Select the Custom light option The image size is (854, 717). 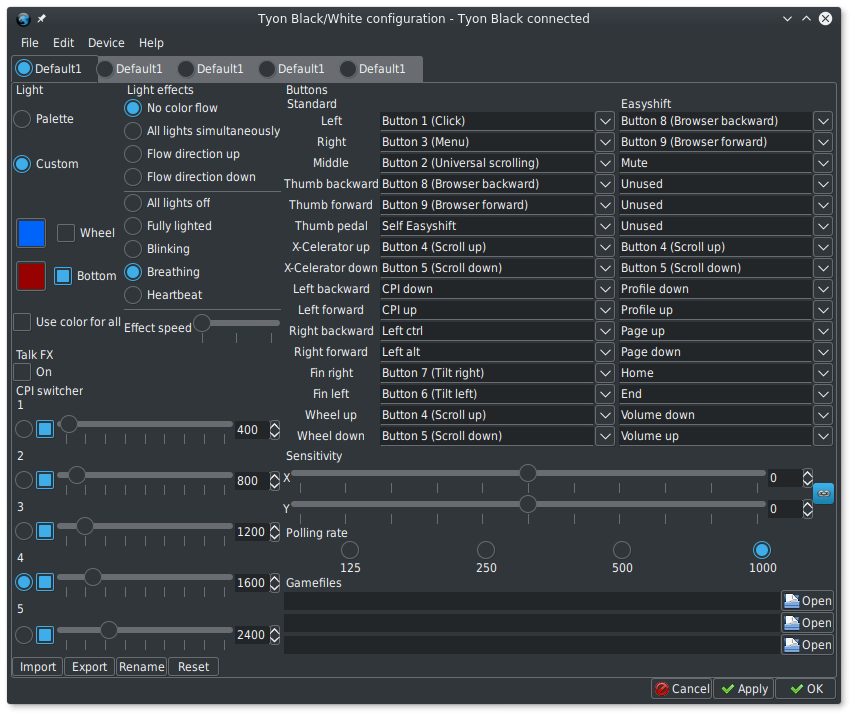coord(47,164)
